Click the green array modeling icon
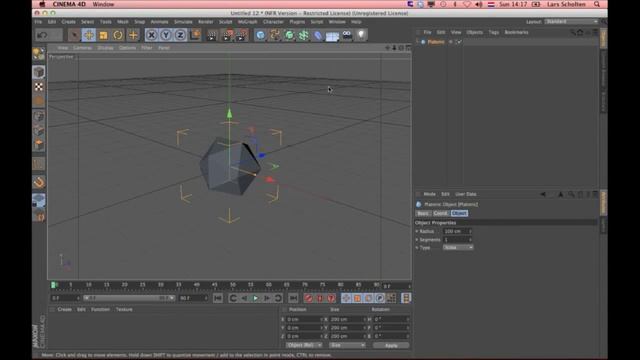 [x=303, y=35]
